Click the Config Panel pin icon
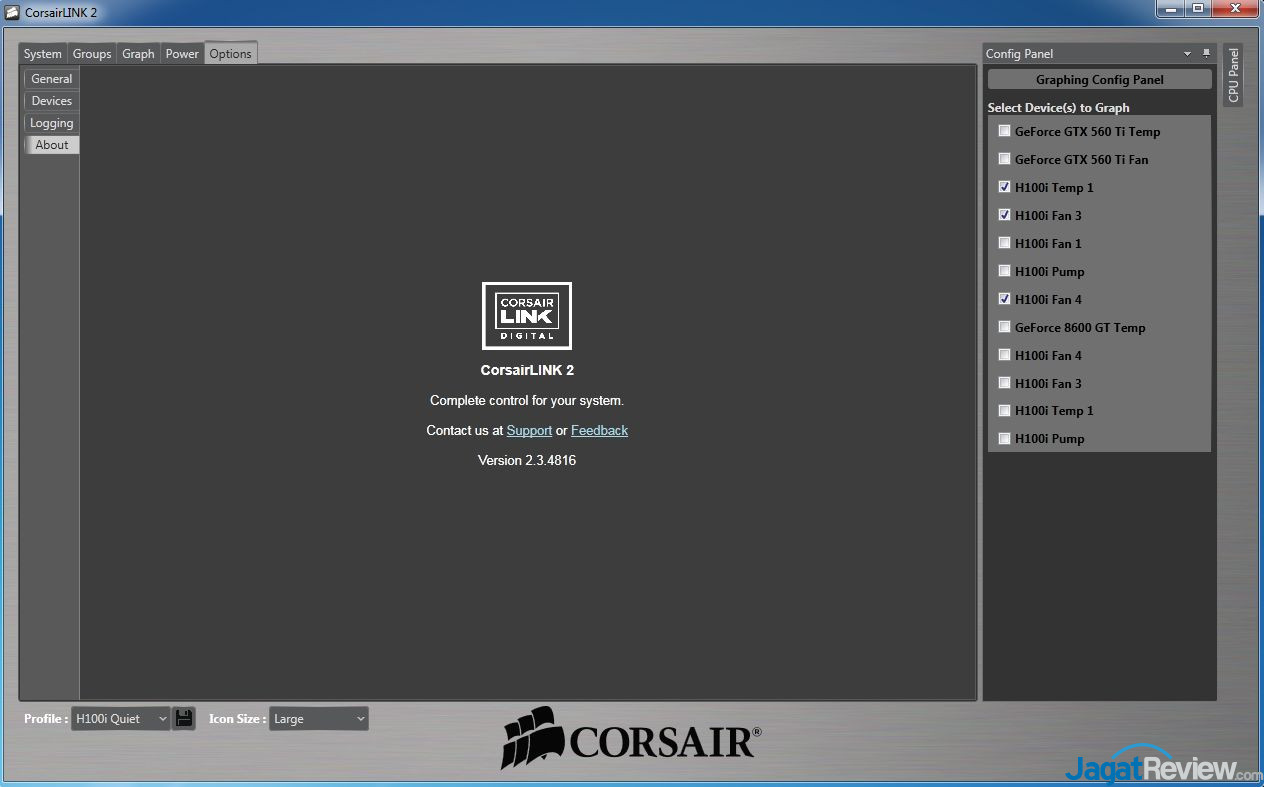The image size is (1264, 787). point(1206,54)
